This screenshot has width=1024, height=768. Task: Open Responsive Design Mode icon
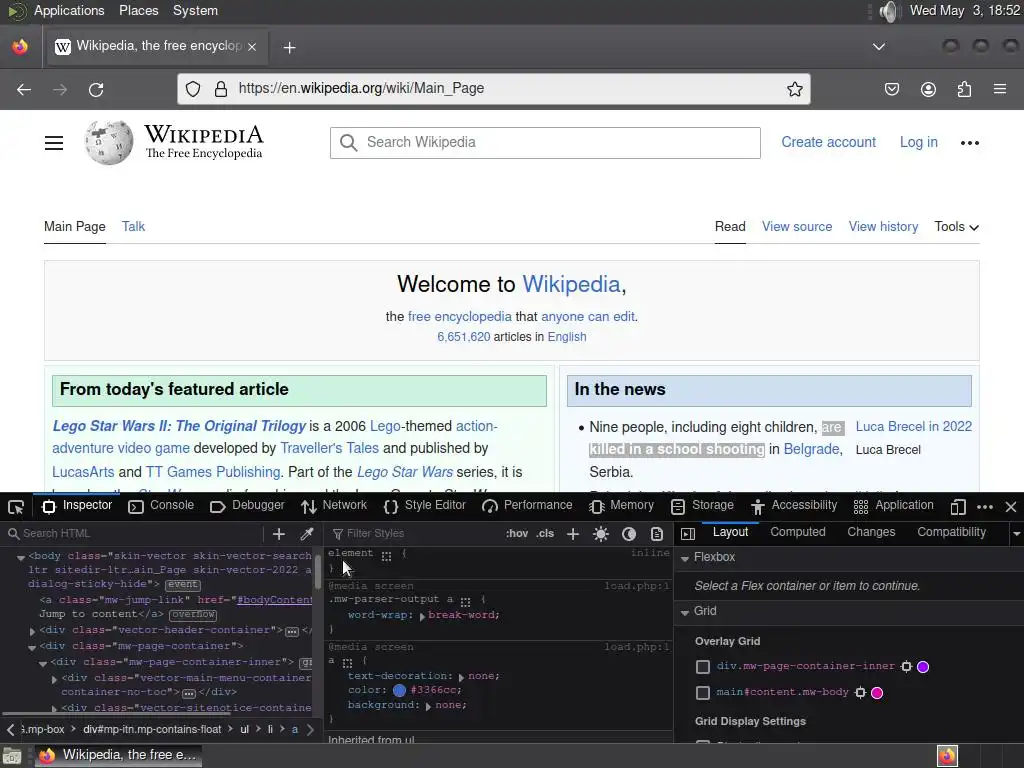[958, 507]
